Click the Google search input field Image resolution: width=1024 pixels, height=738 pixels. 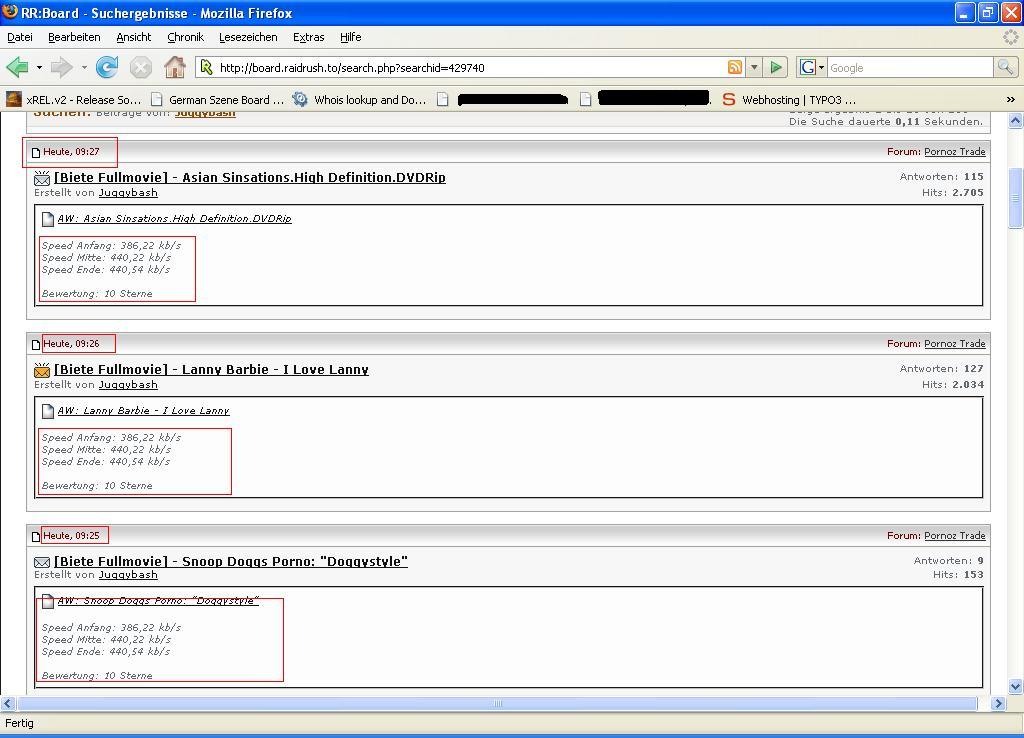(910, 67)
